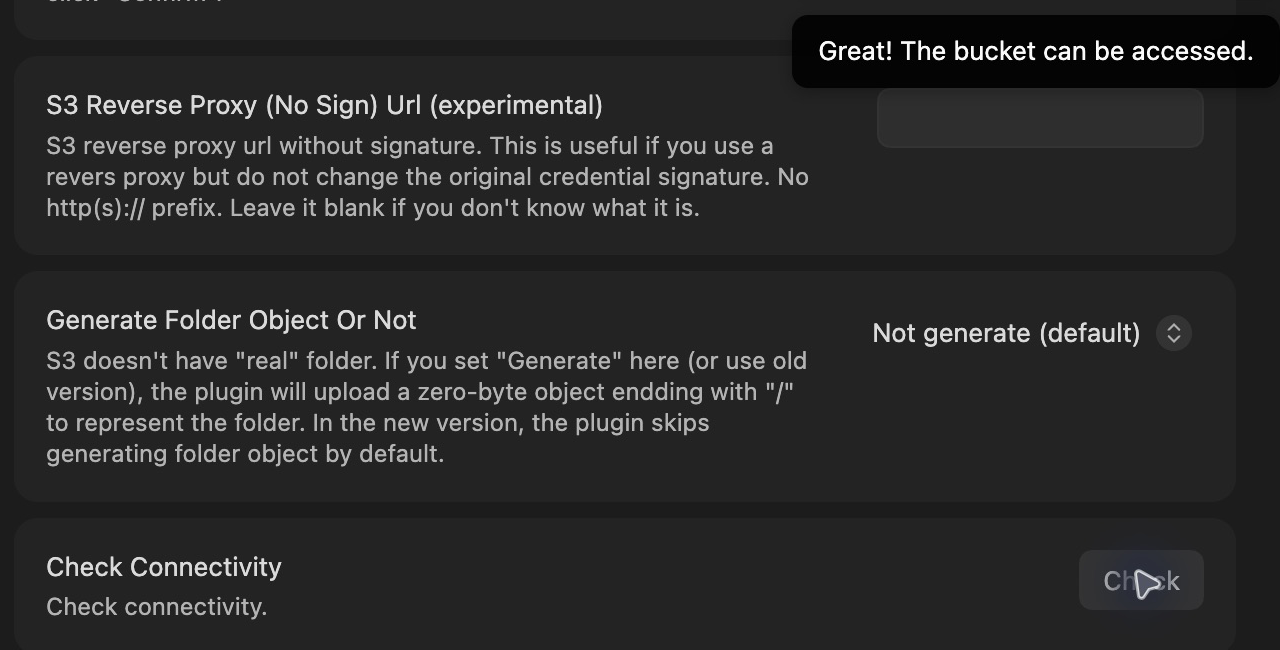The height and width of the screenshot is (650, 1280).
Task: Dismiss the "bucket can be accessed" notice
Action: click(x=1036, y=51)
